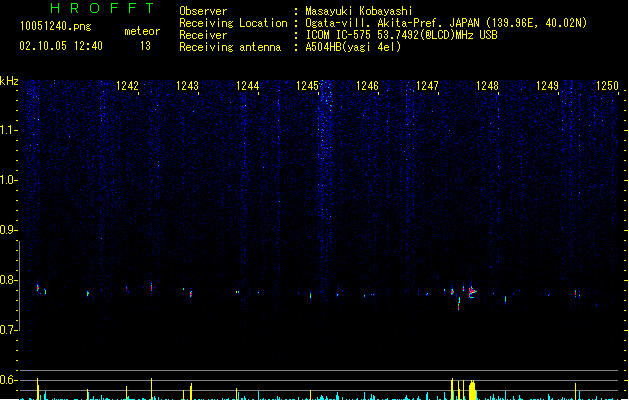This screenshot has width=629, height=400.
Task: Click the 1243 time marker
Action: coord(187,86)
